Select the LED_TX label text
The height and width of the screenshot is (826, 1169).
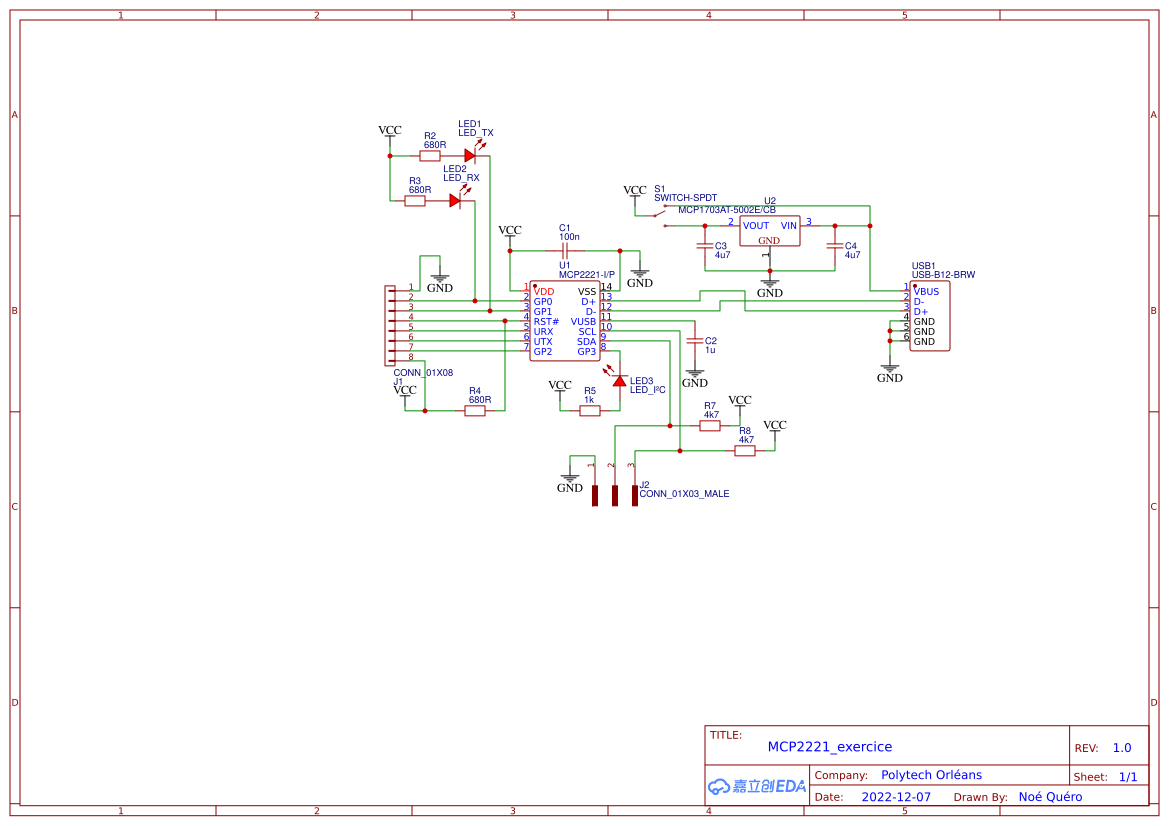(476, 133)
